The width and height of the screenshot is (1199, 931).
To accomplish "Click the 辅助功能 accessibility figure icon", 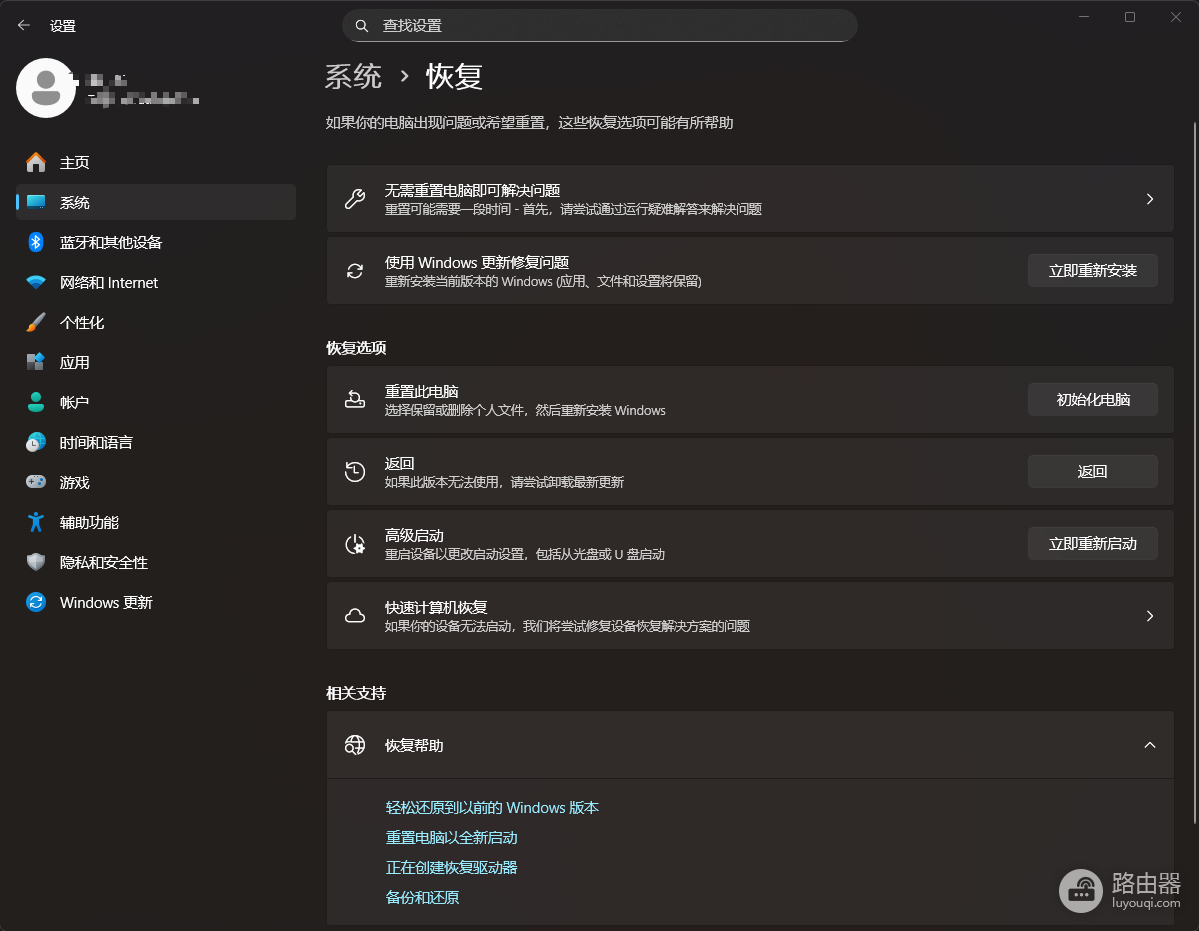I will coord(36,522).
